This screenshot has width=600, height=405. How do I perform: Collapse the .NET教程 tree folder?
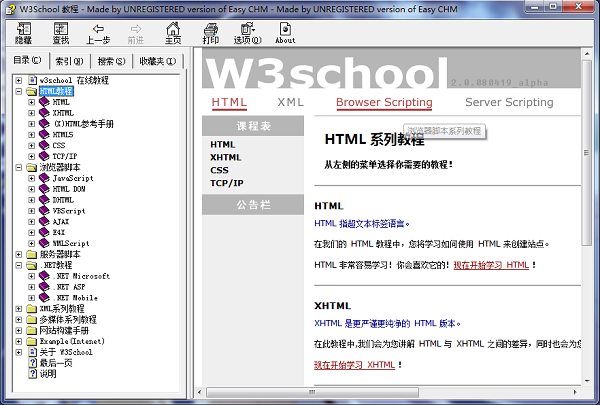pos(19,265)
